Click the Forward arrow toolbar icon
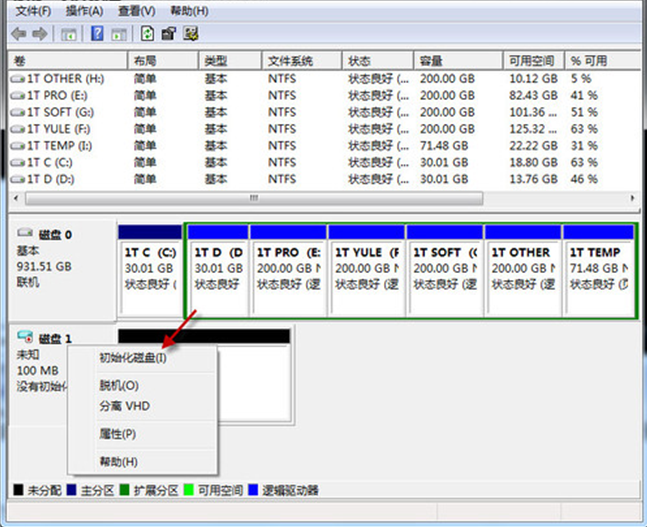 point(39,34)
